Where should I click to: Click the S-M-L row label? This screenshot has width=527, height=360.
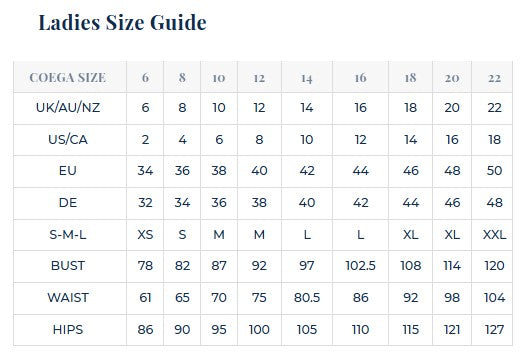pos(68,234)
